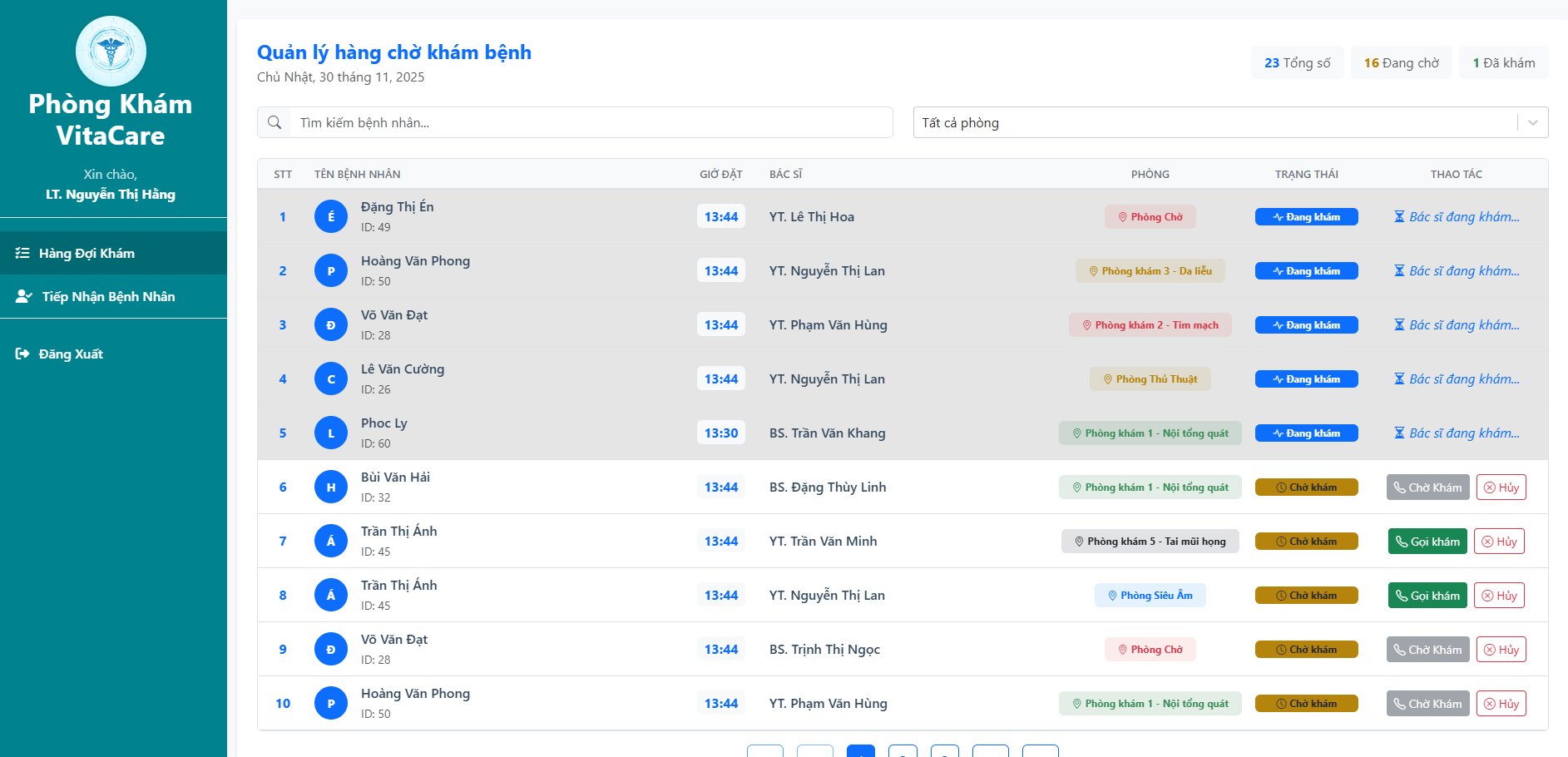The height and width of the screenshot is (757, 1568).
Task: Click the chevron arrow on room filter
Action: [1532, 122]
